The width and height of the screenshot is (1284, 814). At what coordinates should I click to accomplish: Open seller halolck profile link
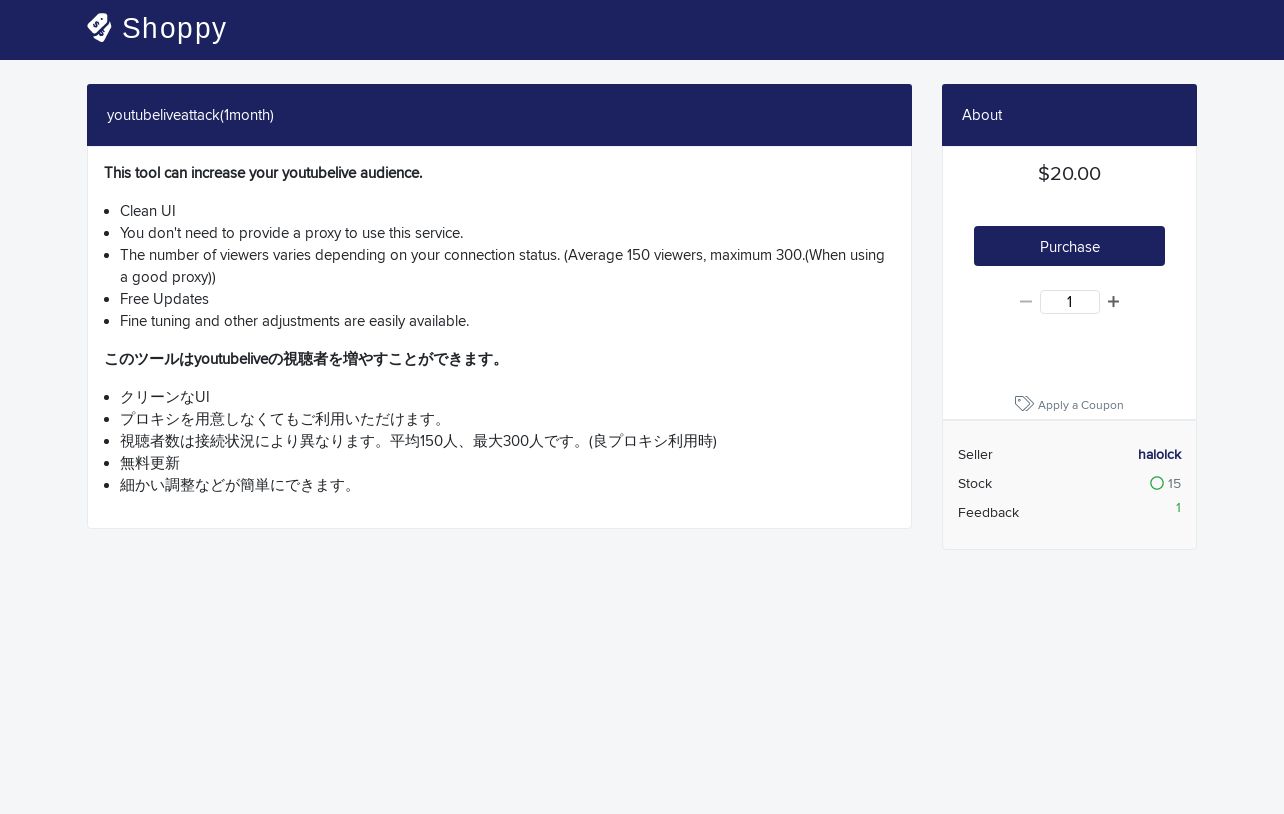point(1159,454)
